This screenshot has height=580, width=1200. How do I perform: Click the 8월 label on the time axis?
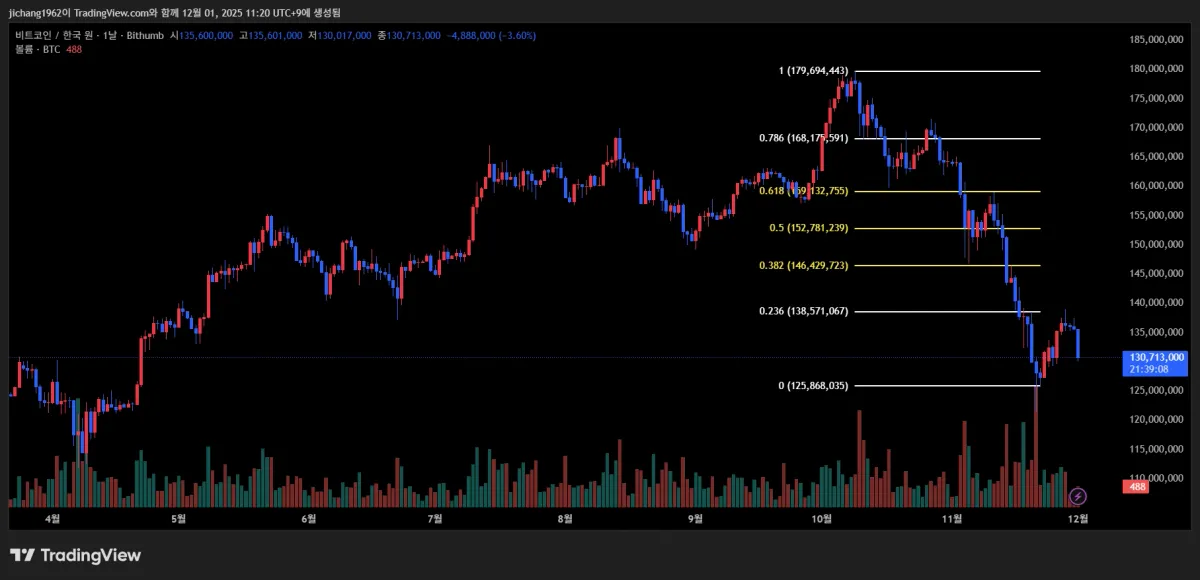click(565, 519)
